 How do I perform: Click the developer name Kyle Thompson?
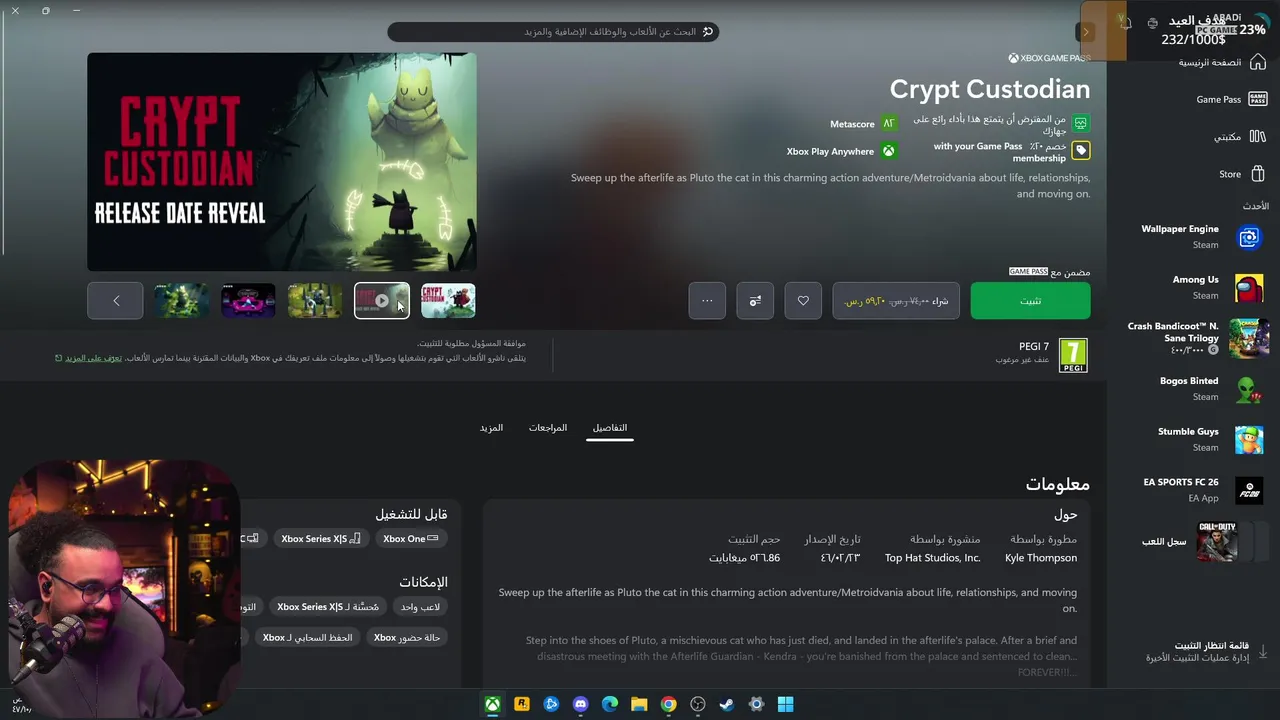[1041, 558]
